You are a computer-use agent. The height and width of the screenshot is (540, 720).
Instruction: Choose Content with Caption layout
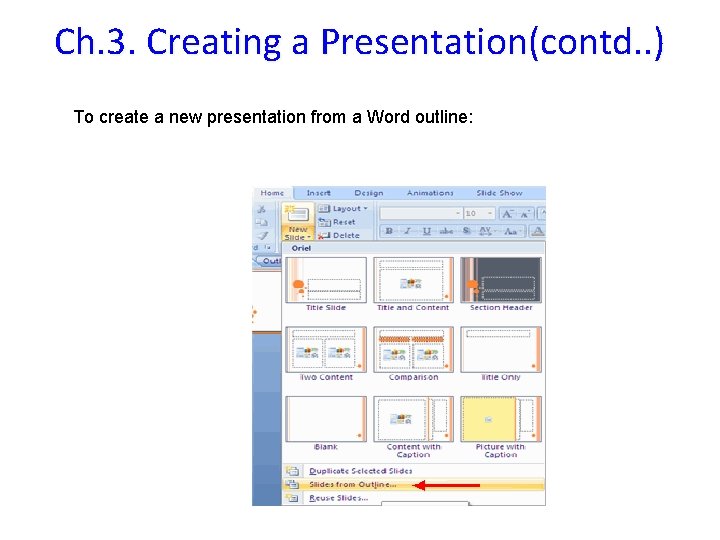413,419
